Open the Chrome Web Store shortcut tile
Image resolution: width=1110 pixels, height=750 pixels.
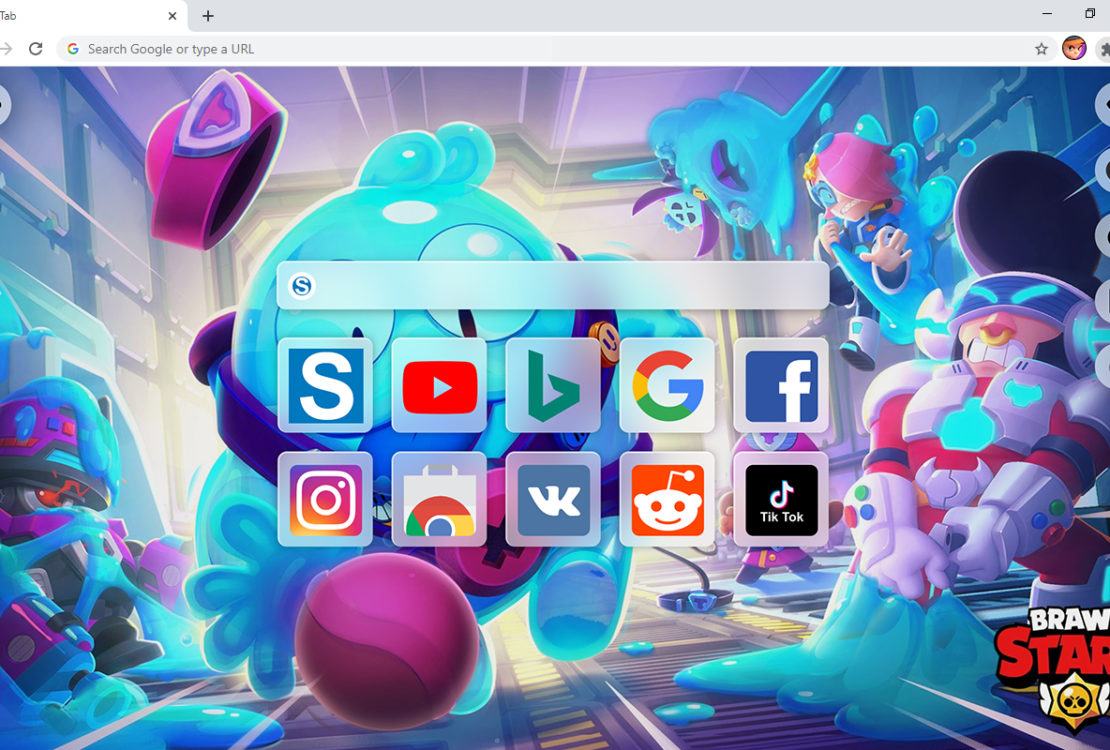pos(439,499)
